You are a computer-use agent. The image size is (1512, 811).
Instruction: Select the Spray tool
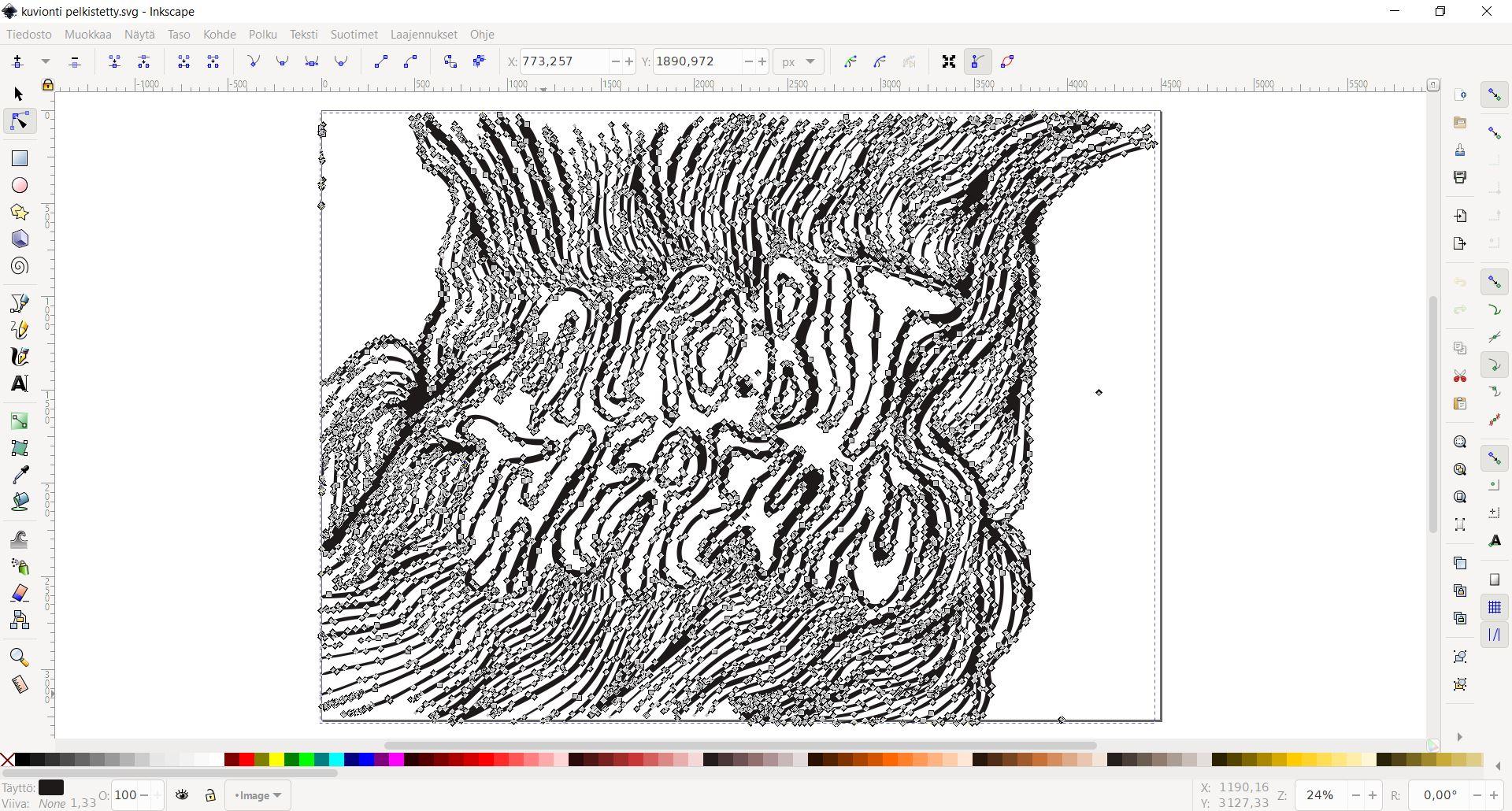(x=19, y=566)
